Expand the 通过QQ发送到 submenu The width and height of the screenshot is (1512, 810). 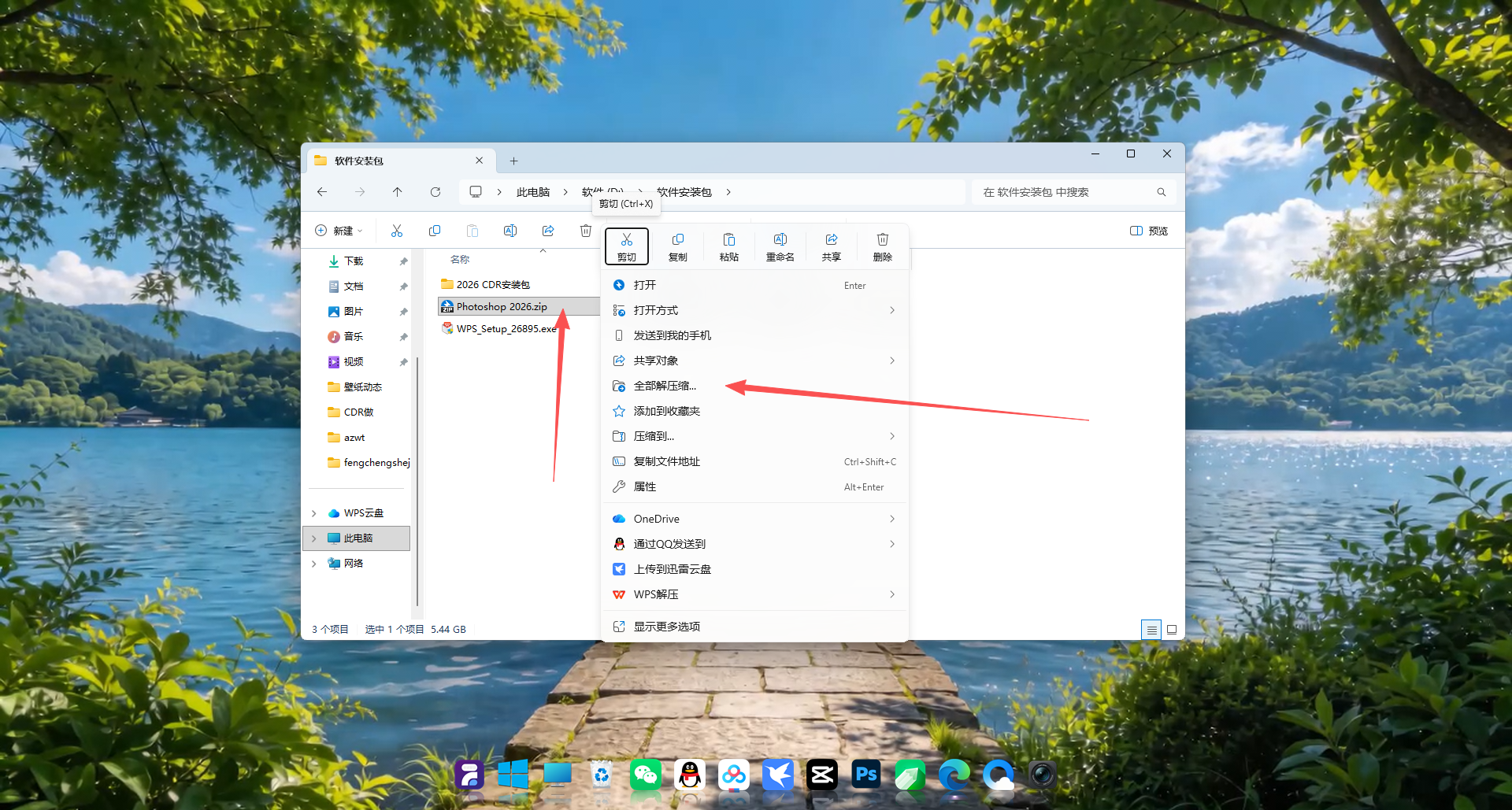[x=892, y=544]
